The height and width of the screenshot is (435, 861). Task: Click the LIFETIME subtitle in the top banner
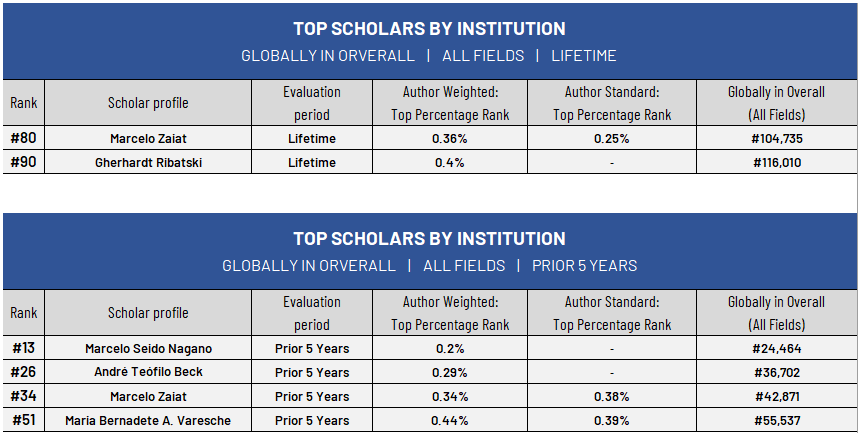(584, 55)
